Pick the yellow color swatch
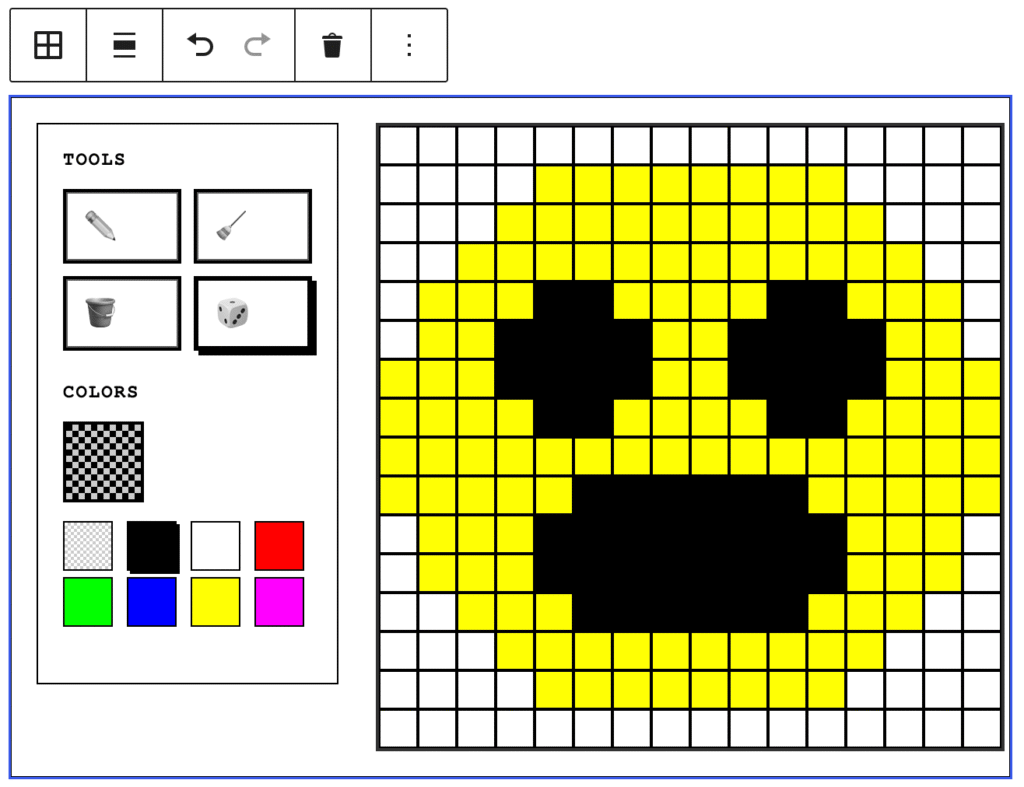 tap(216, 602)
